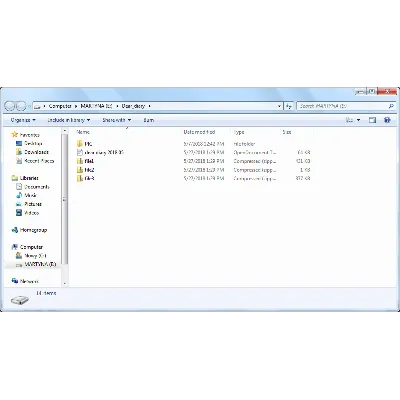The height and width of the screenshot is (400, 400).
Task: Select the file1 name text
Action: (89, 161)
